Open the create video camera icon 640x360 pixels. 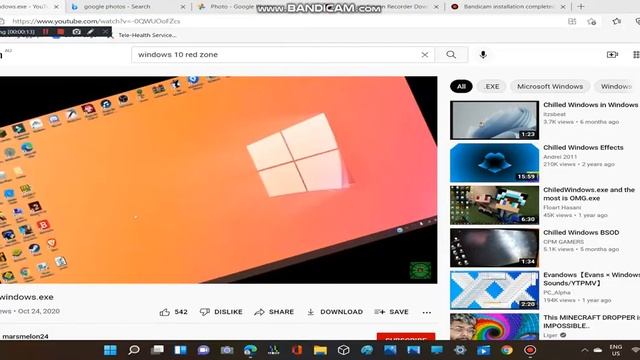click(x=612, y=55)
